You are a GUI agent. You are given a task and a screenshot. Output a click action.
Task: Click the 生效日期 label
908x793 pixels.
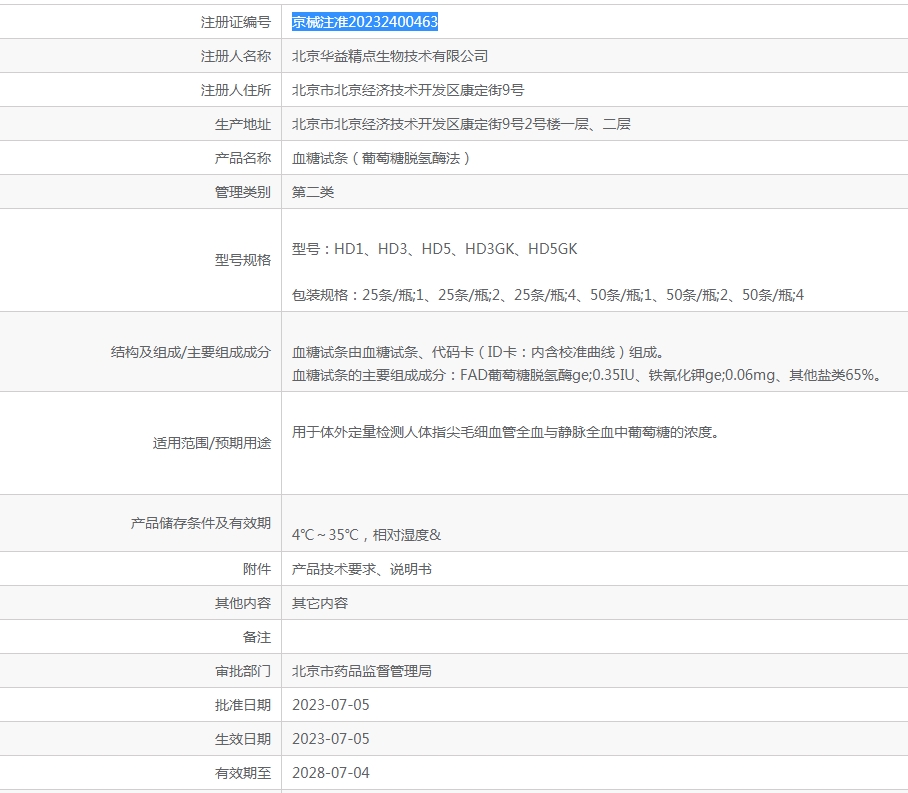click(x=243, y=740)
